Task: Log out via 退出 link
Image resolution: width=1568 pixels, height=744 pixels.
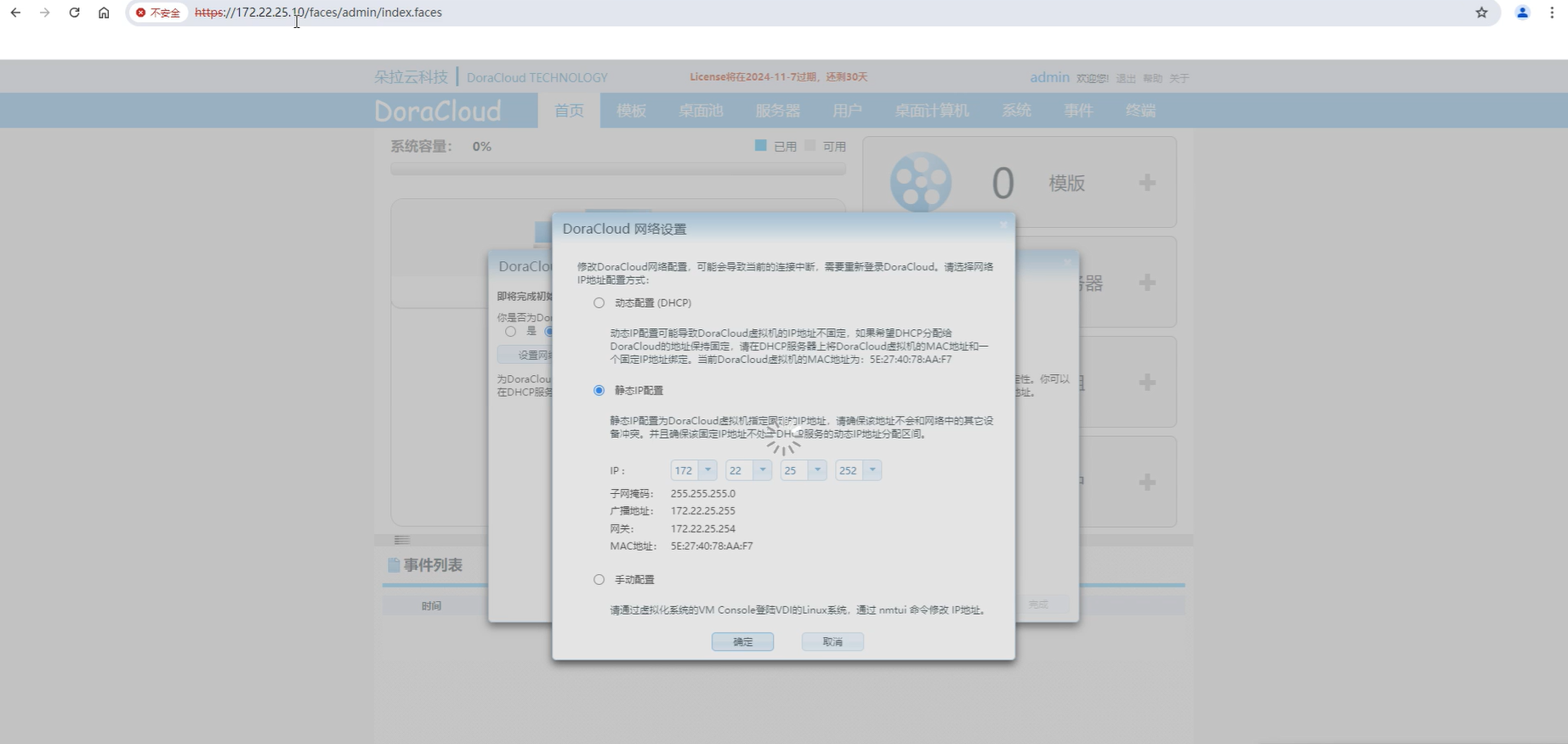Action: click(x=1126, y=78)
